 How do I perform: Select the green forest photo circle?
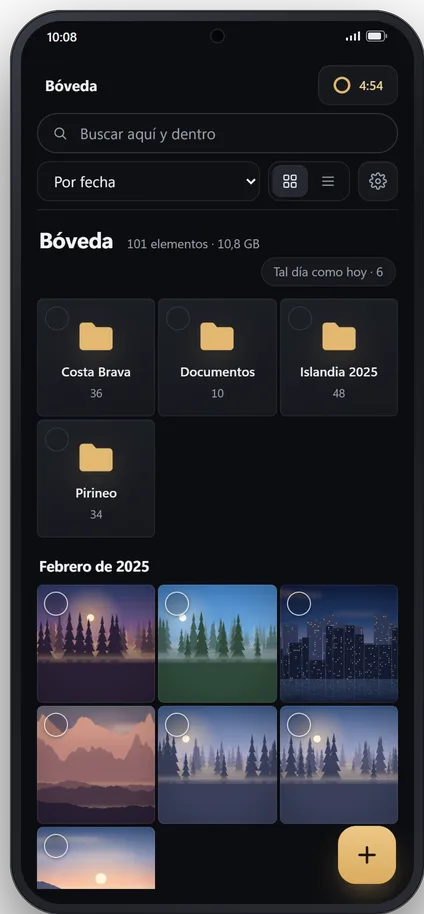coord(177,604)
